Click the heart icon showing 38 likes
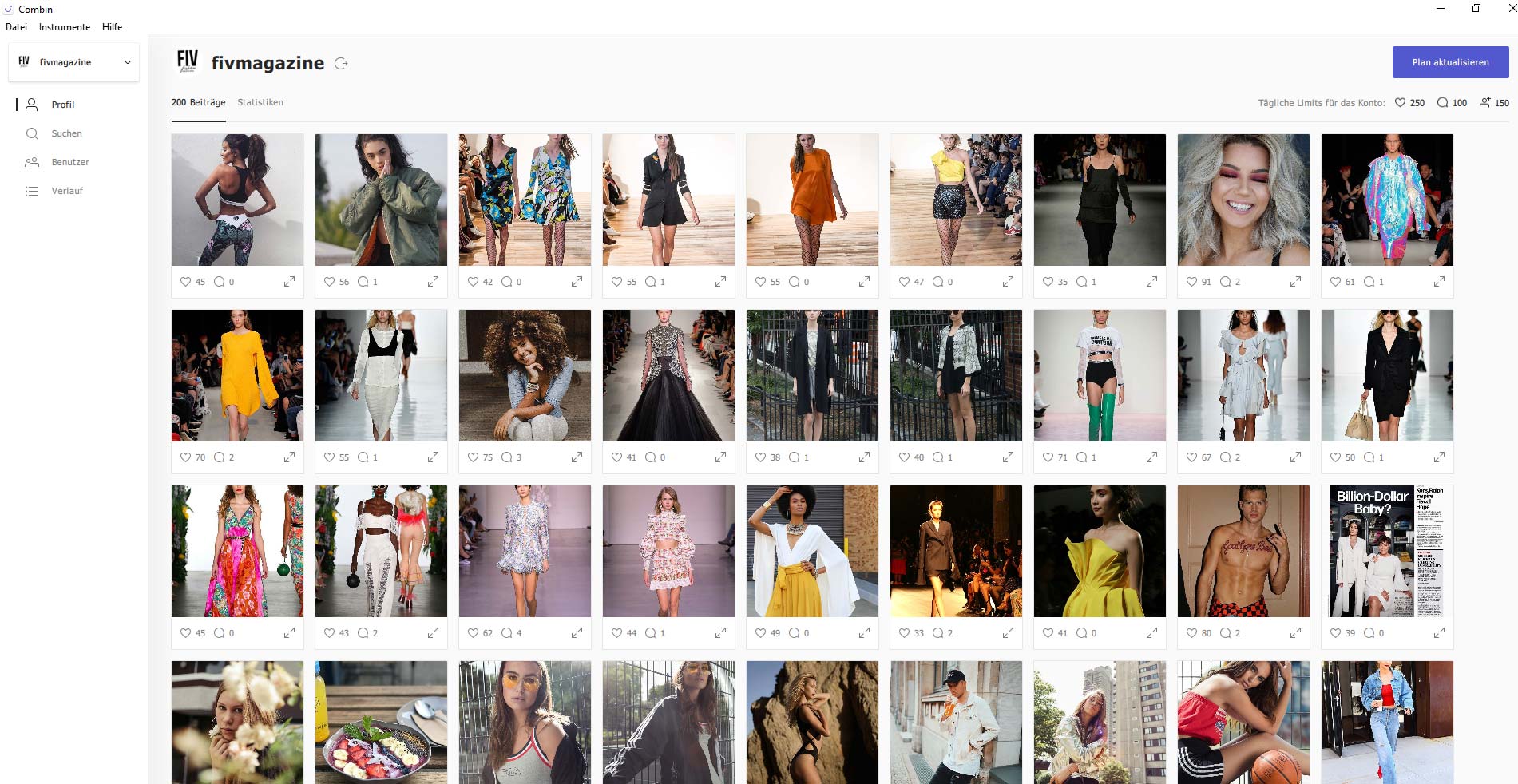 [760, 457]
